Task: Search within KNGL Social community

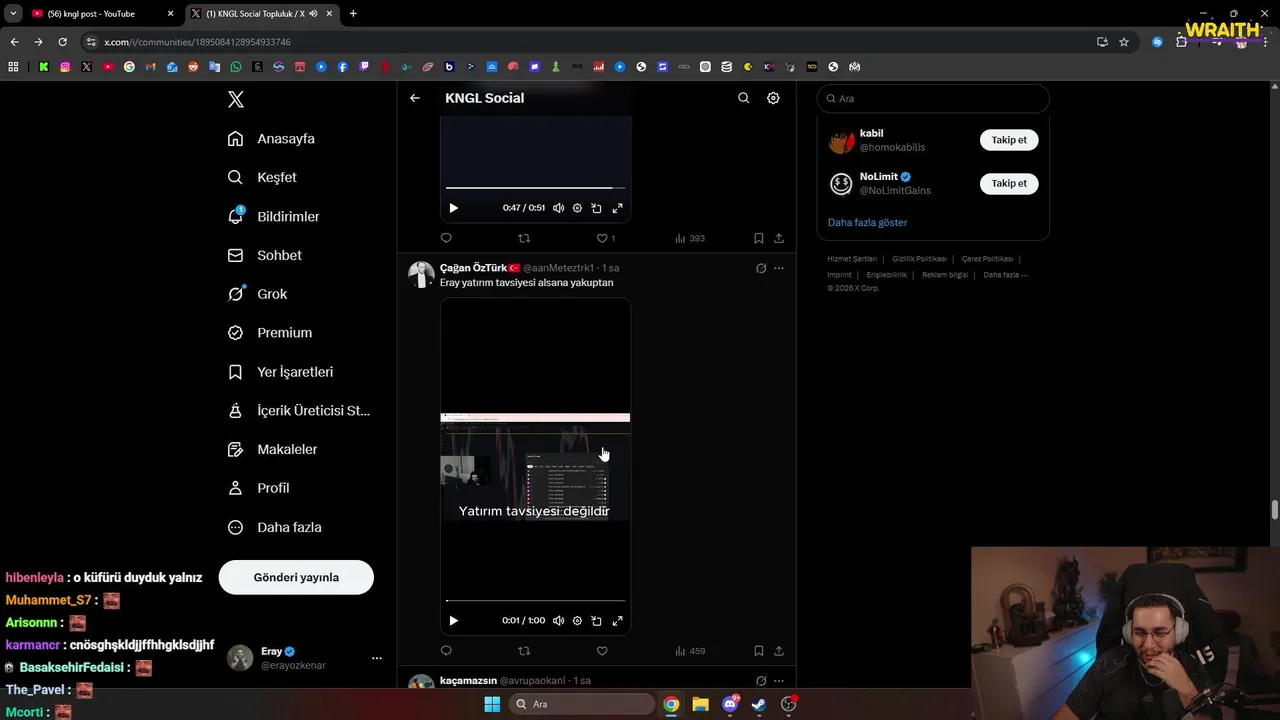Action: (x=743, y=98)
